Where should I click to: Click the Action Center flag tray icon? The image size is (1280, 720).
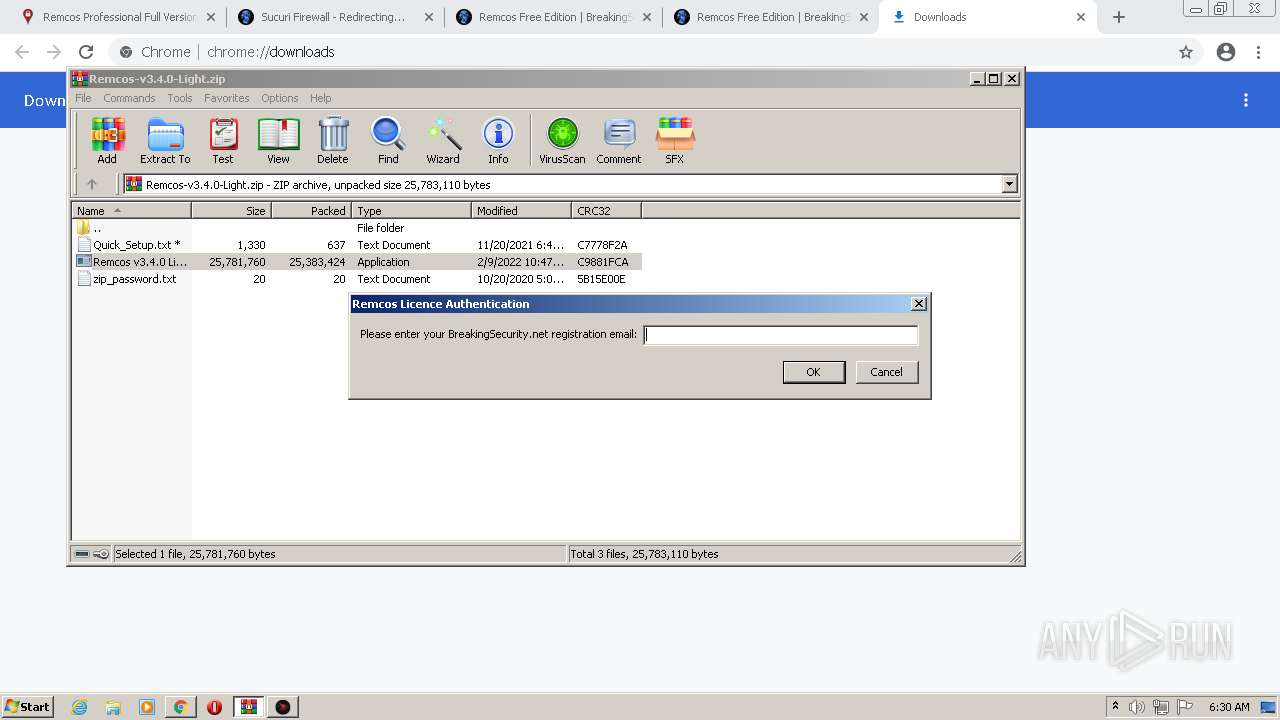pos(1184,707)
